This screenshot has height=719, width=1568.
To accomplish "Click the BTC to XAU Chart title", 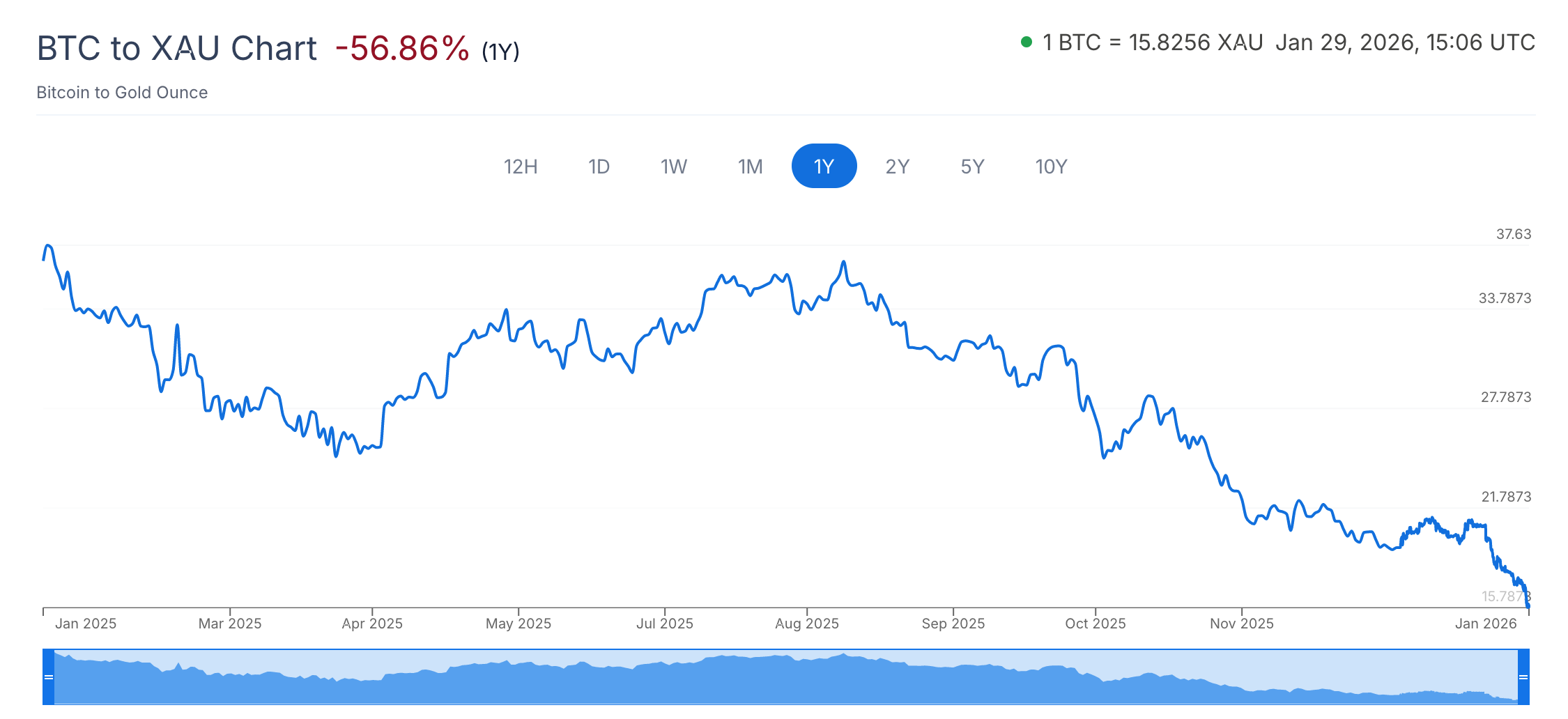I will 177,49.
